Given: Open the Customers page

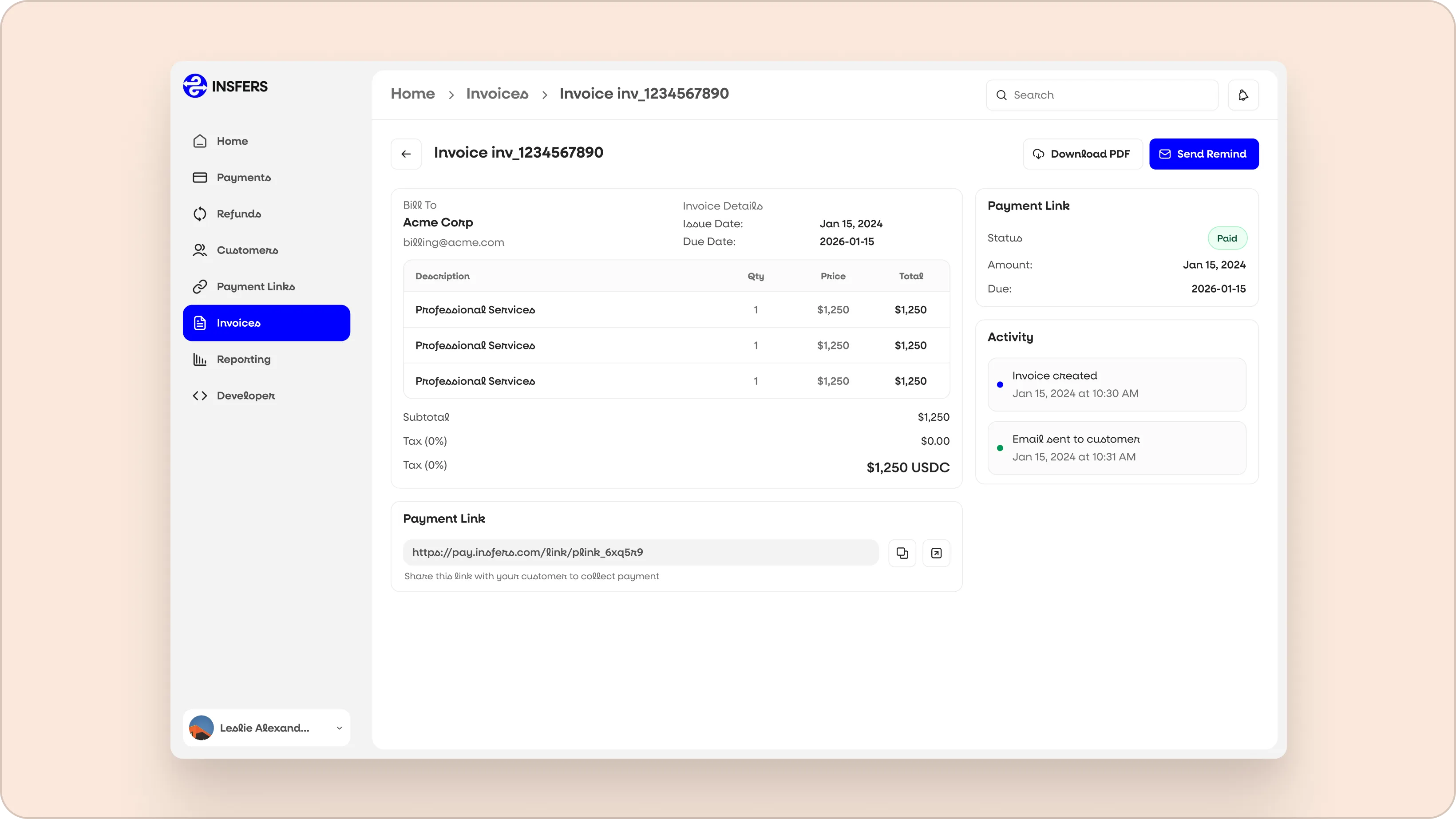Looking at the screenshot, I should pyautogui.click(x=266, y=250).
